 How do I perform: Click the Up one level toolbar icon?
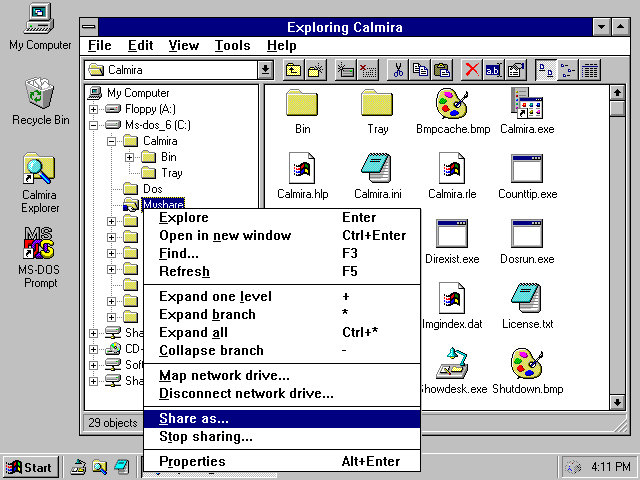(x=293, y=70)
